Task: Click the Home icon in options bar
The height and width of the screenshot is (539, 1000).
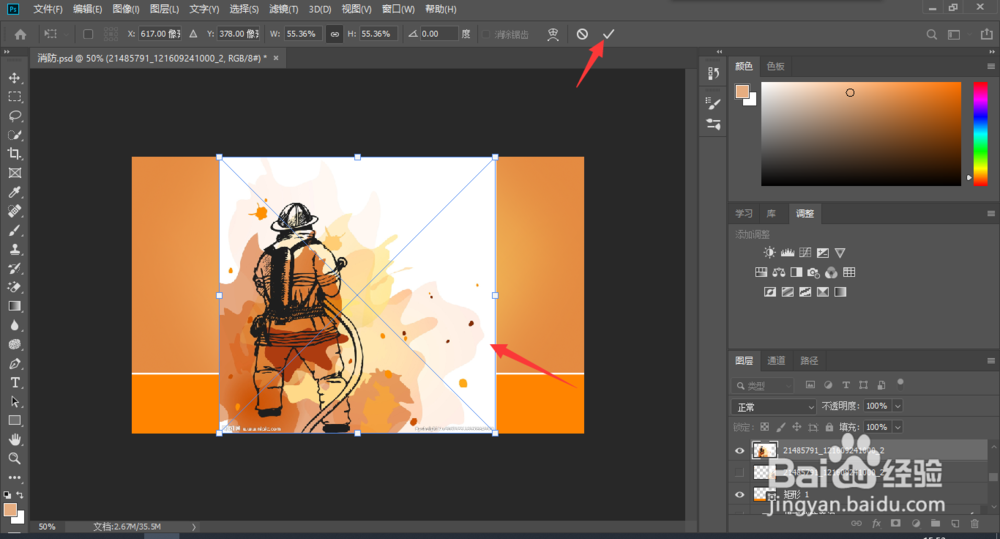Action: pyautogui.click(x=20, y=34)
